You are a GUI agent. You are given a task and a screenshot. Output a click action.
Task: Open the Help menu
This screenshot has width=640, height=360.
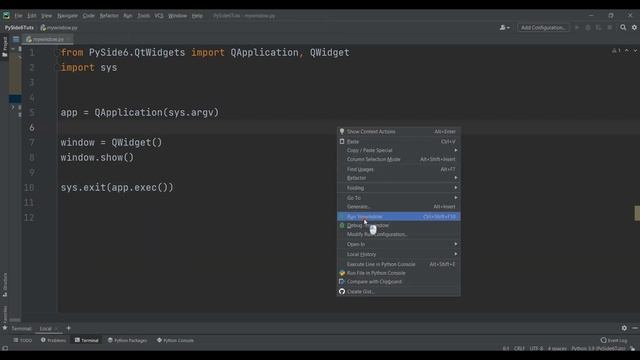pos(197,16)
